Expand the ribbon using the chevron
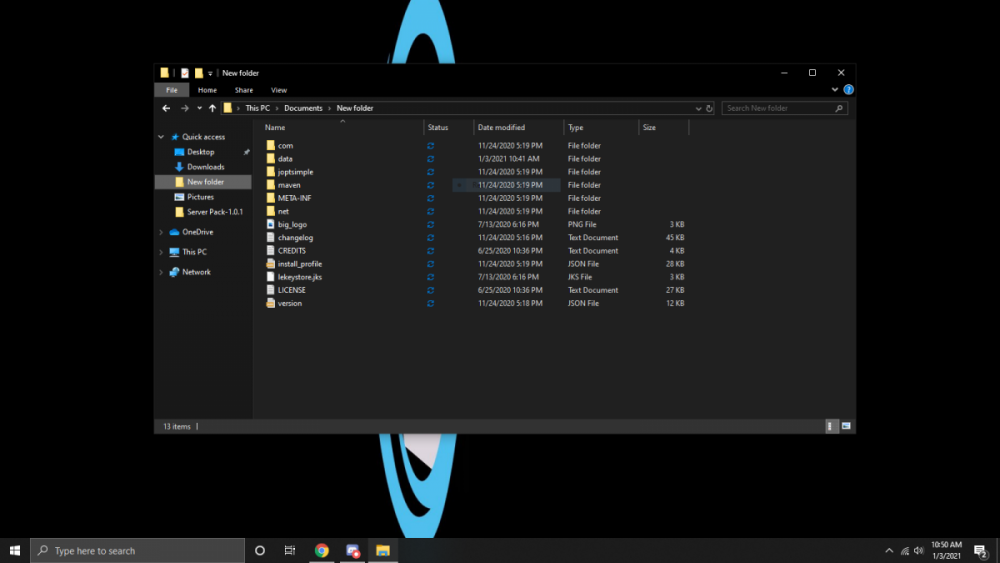The height and width of the screenshot is (563, 1000). pyautogui.click(x=837, y=90)
